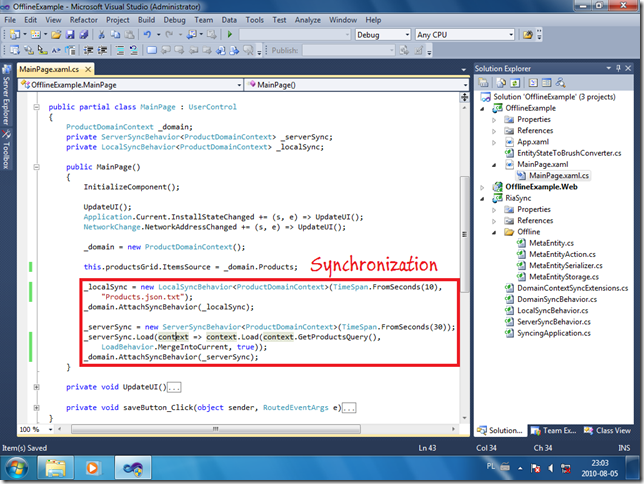Collapse the MainPage class outlining box
The height and width of the screenshot is (484, 644).
pos(36,107)
